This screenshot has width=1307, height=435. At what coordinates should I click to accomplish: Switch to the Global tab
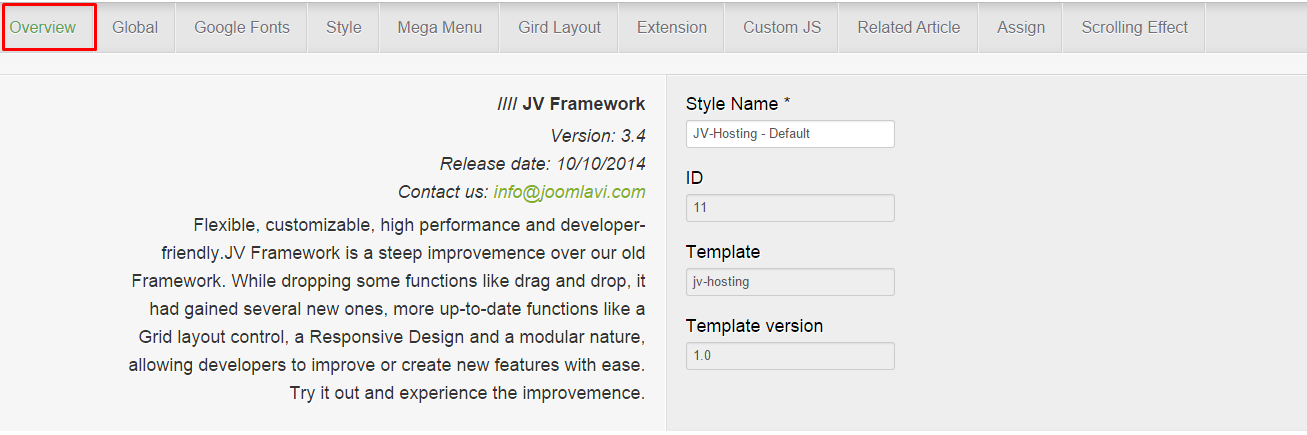click(135, 27)
